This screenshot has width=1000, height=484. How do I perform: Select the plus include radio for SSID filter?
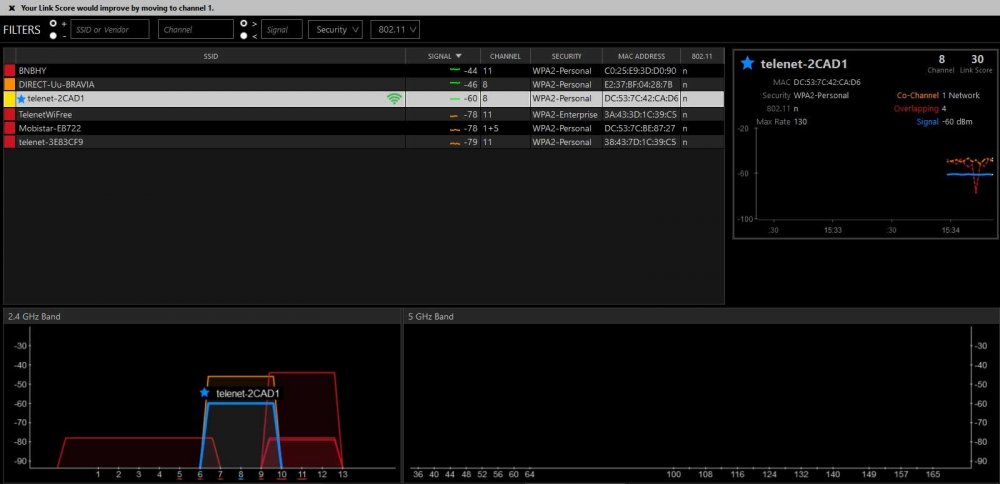pyautogui.click(x=53, y=23)
